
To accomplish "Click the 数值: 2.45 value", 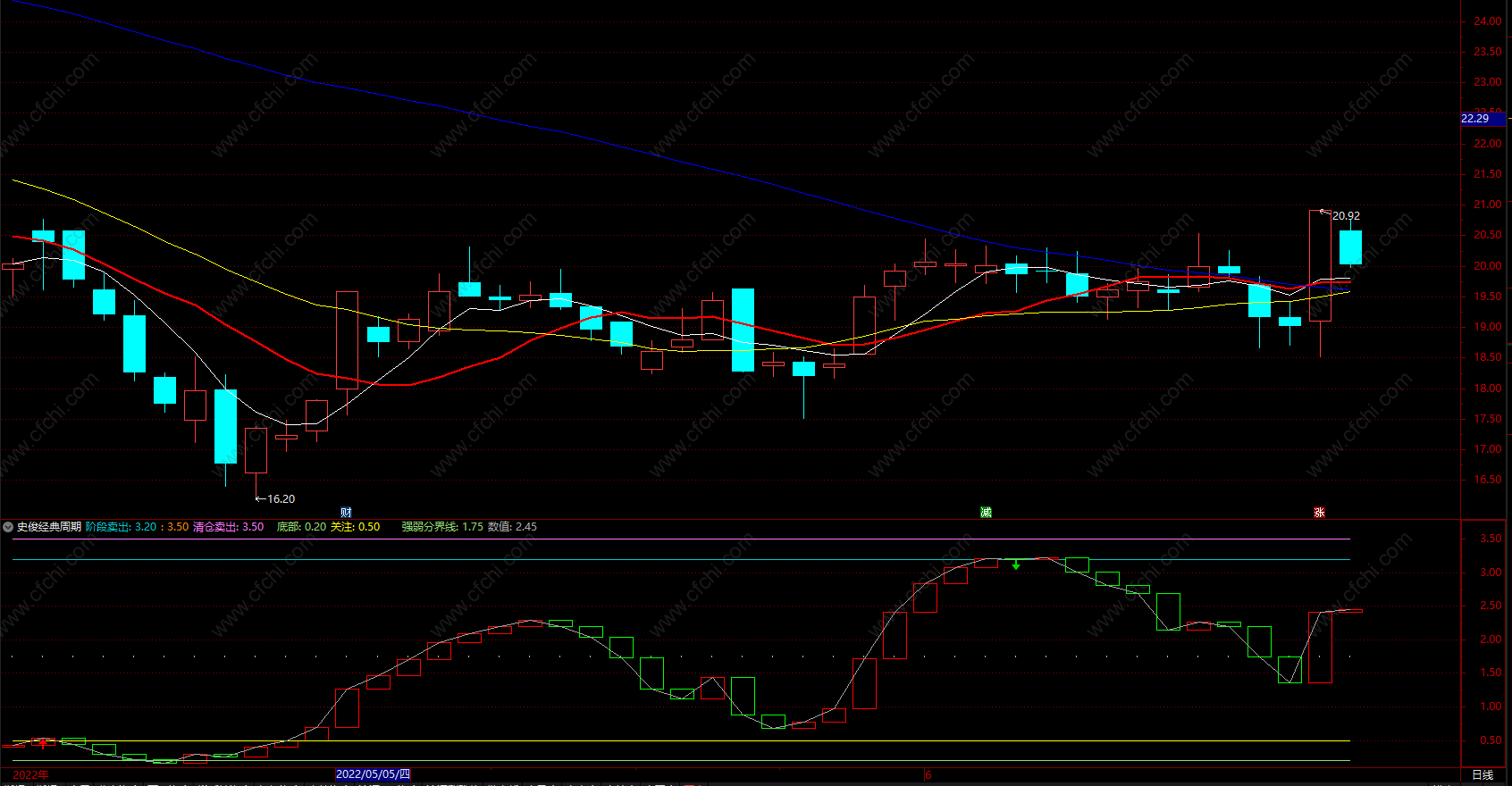I will tap(513, 527).
